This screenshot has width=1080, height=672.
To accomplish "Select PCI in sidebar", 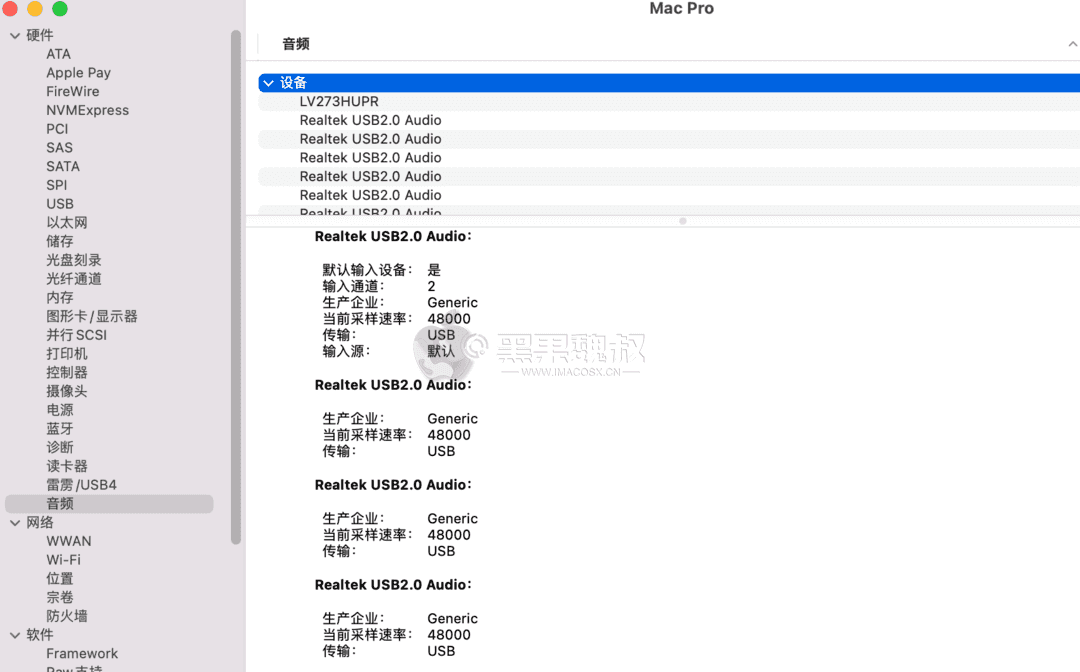I will [57, 129].
